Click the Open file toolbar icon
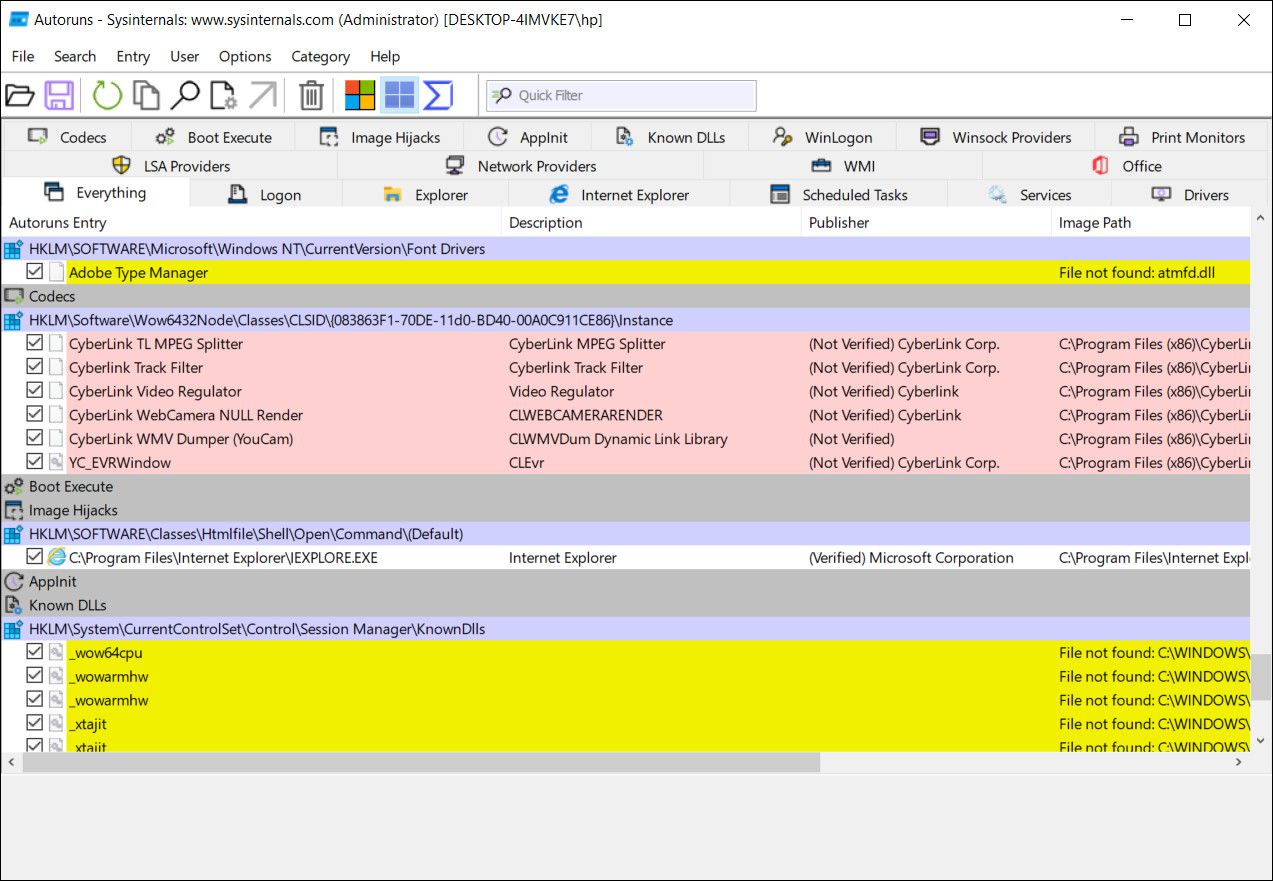This screenshot has height=881, width=1273. (20, 96)
